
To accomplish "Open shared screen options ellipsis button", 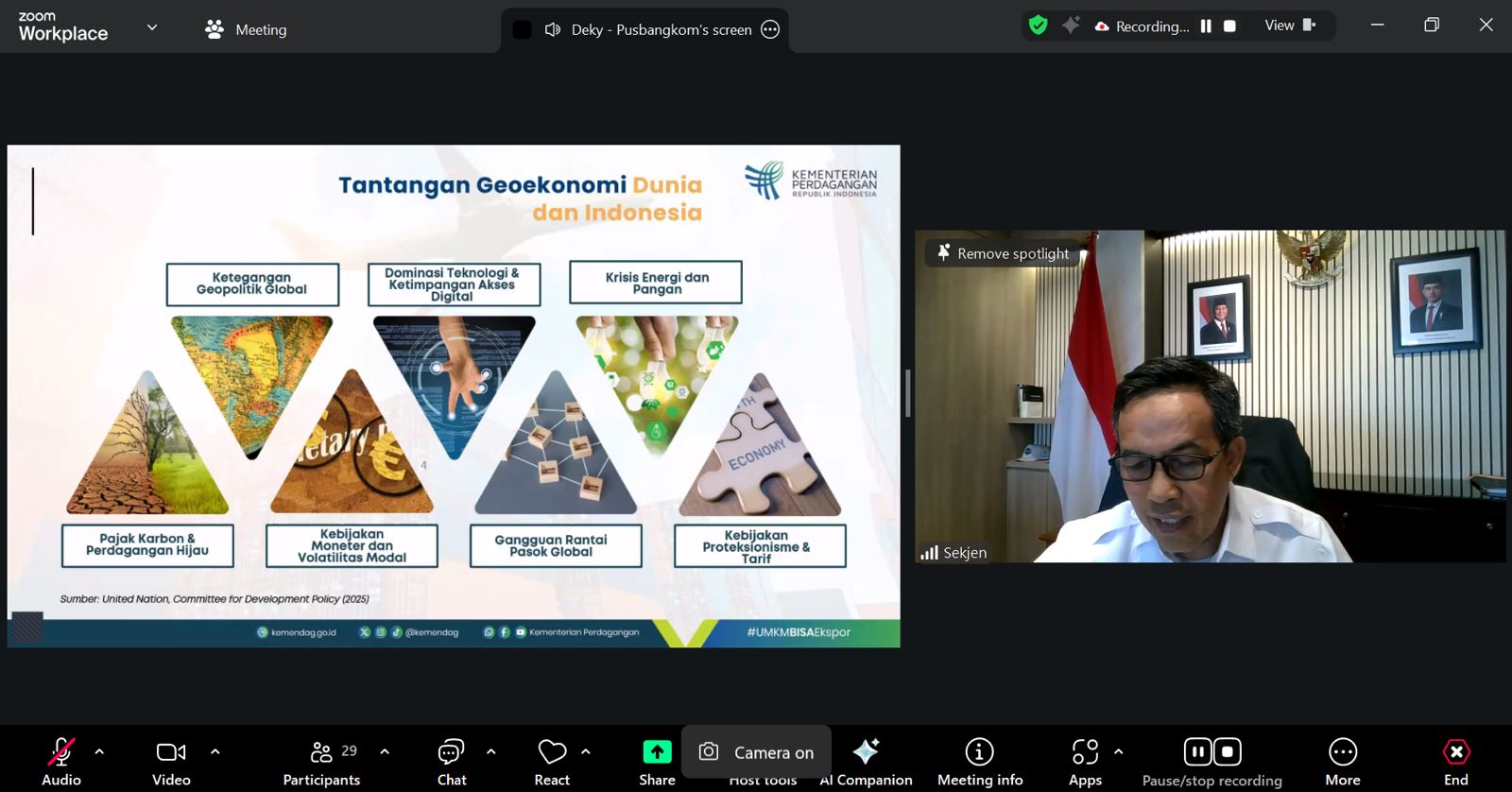I will [770, 29].
